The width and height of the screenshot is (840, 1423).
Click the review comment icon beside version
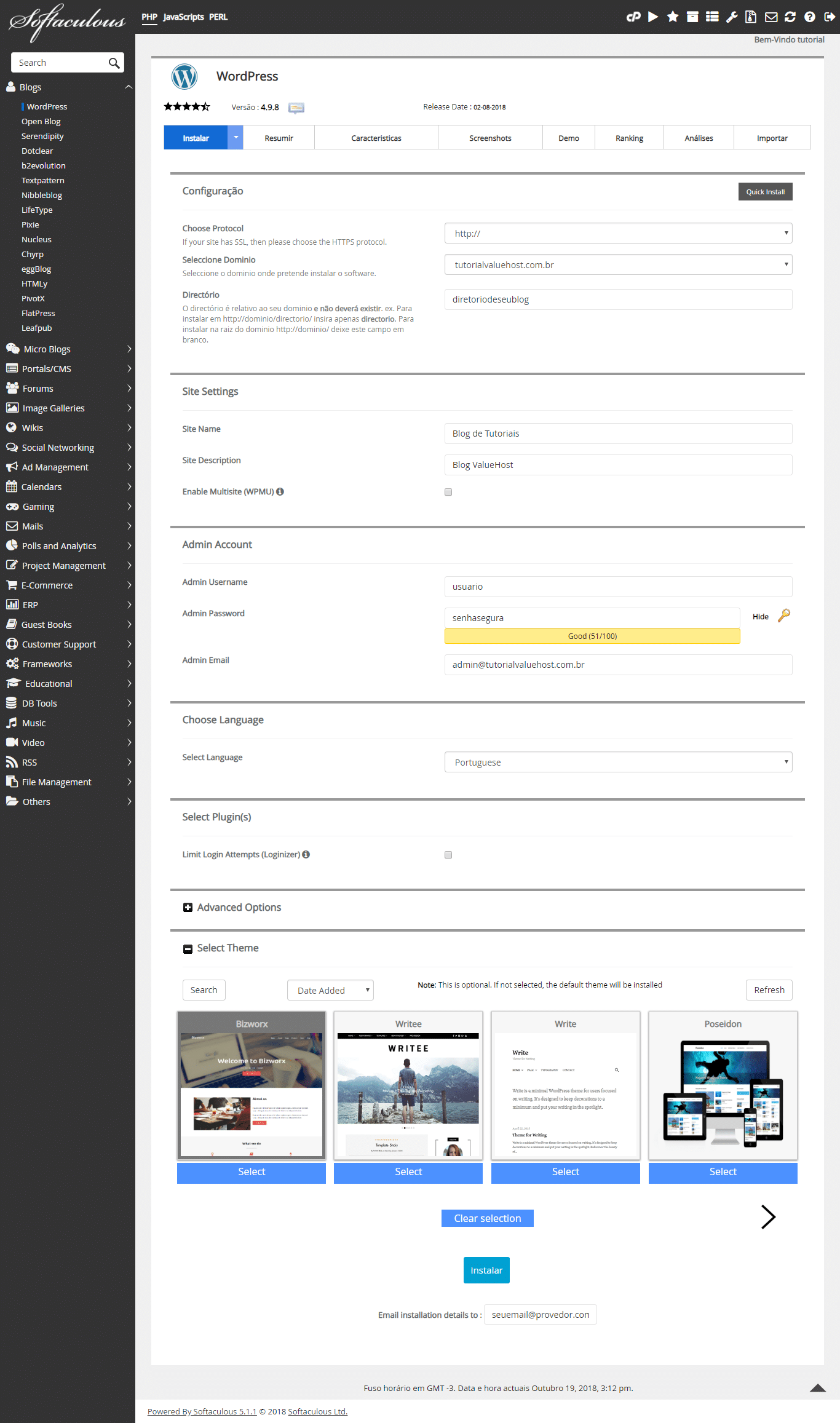click(296, 108)
